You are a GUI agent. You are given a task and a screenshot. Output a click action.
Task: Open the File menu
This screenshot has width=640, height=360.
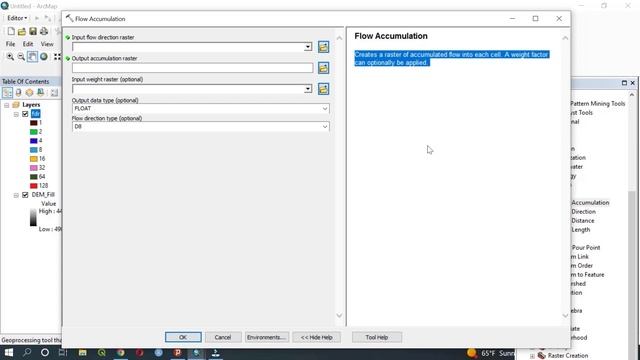coord(10,44)
